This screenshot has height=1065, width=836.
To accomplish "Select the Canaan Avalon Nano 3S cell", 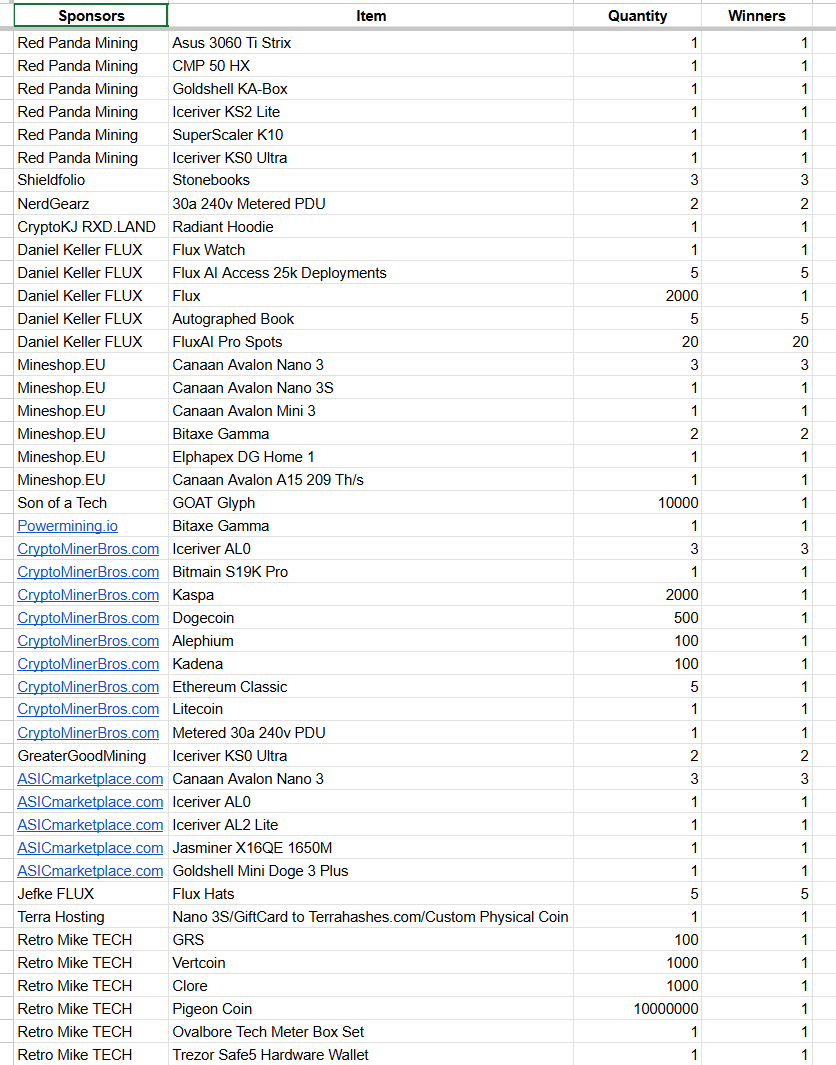I will coord(371,388).
